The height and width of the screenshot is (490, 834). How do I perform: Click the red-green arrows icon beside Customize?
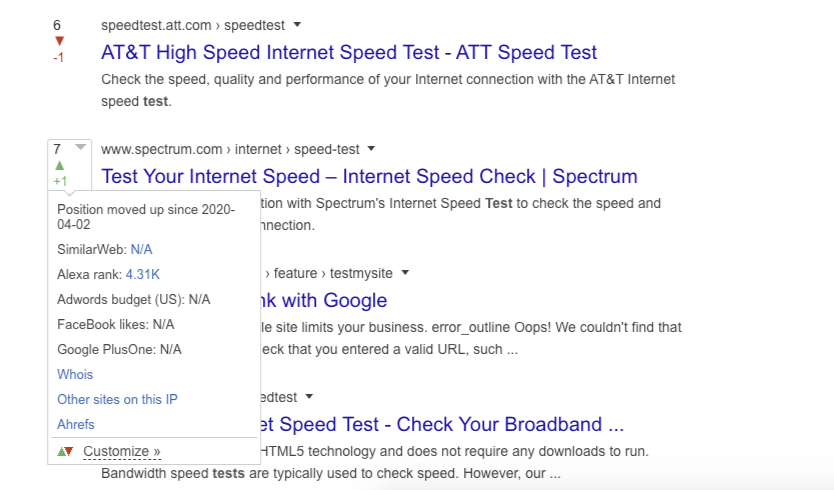[65, 451]
